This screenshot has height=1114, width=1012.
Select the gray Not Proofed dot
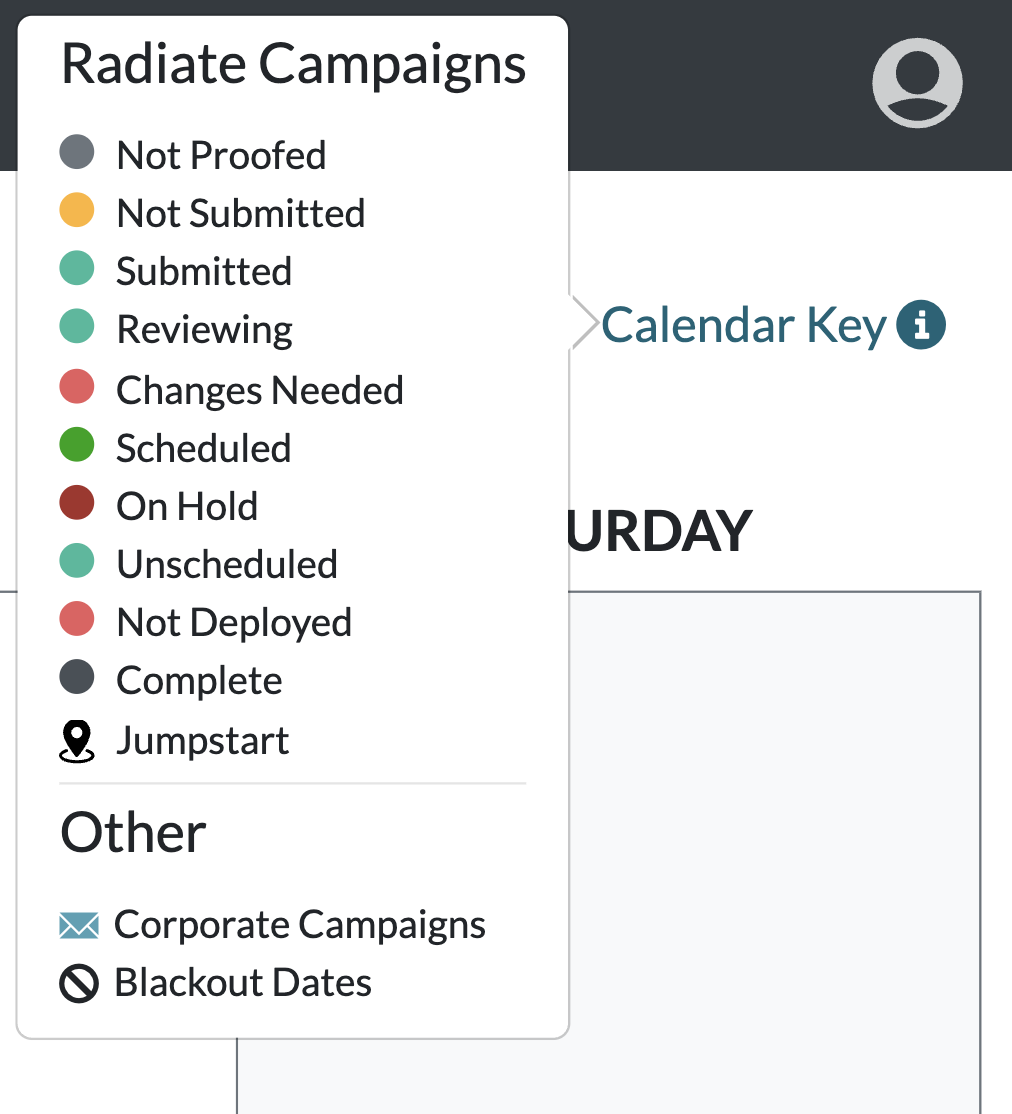click(77, 152)
